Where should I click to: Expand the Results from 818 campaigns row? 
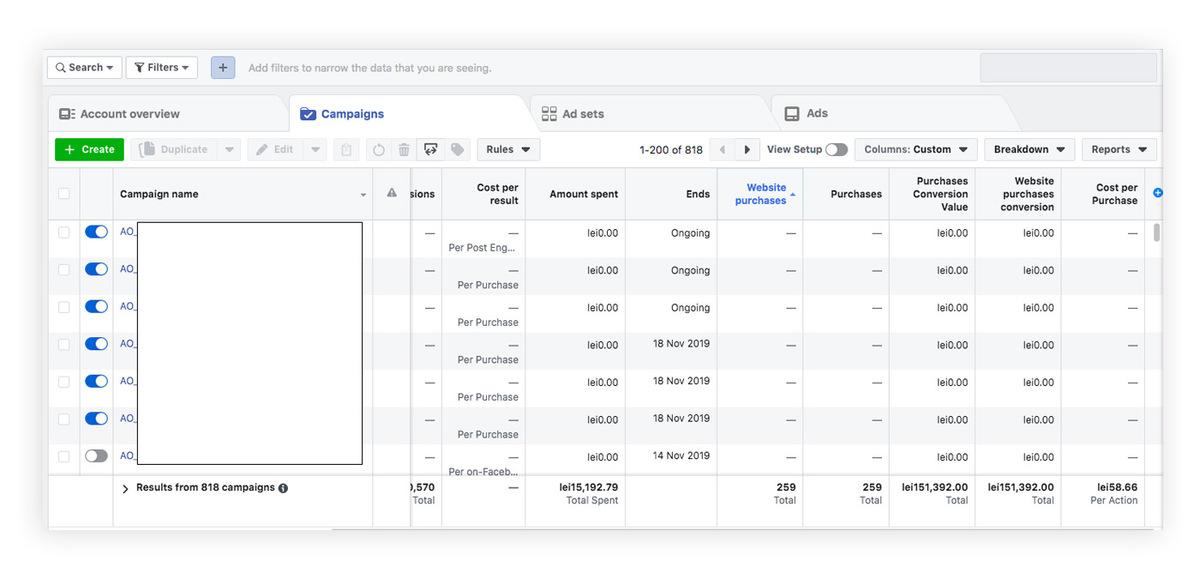pos(126,489)
